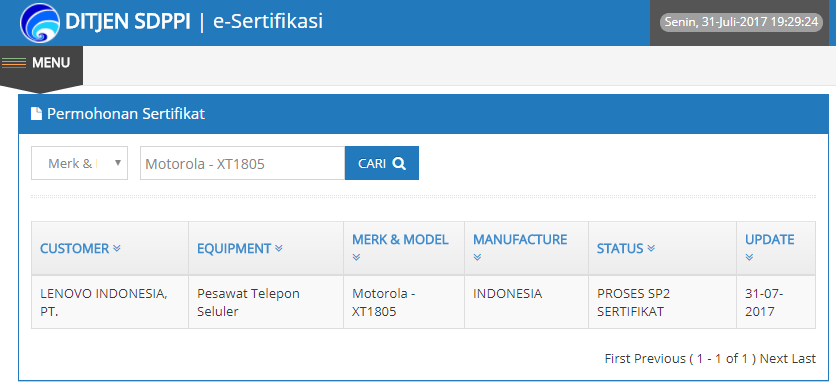Click the sort chevron next to CUSTOMER
836x391 pixels.
(117, 248)
